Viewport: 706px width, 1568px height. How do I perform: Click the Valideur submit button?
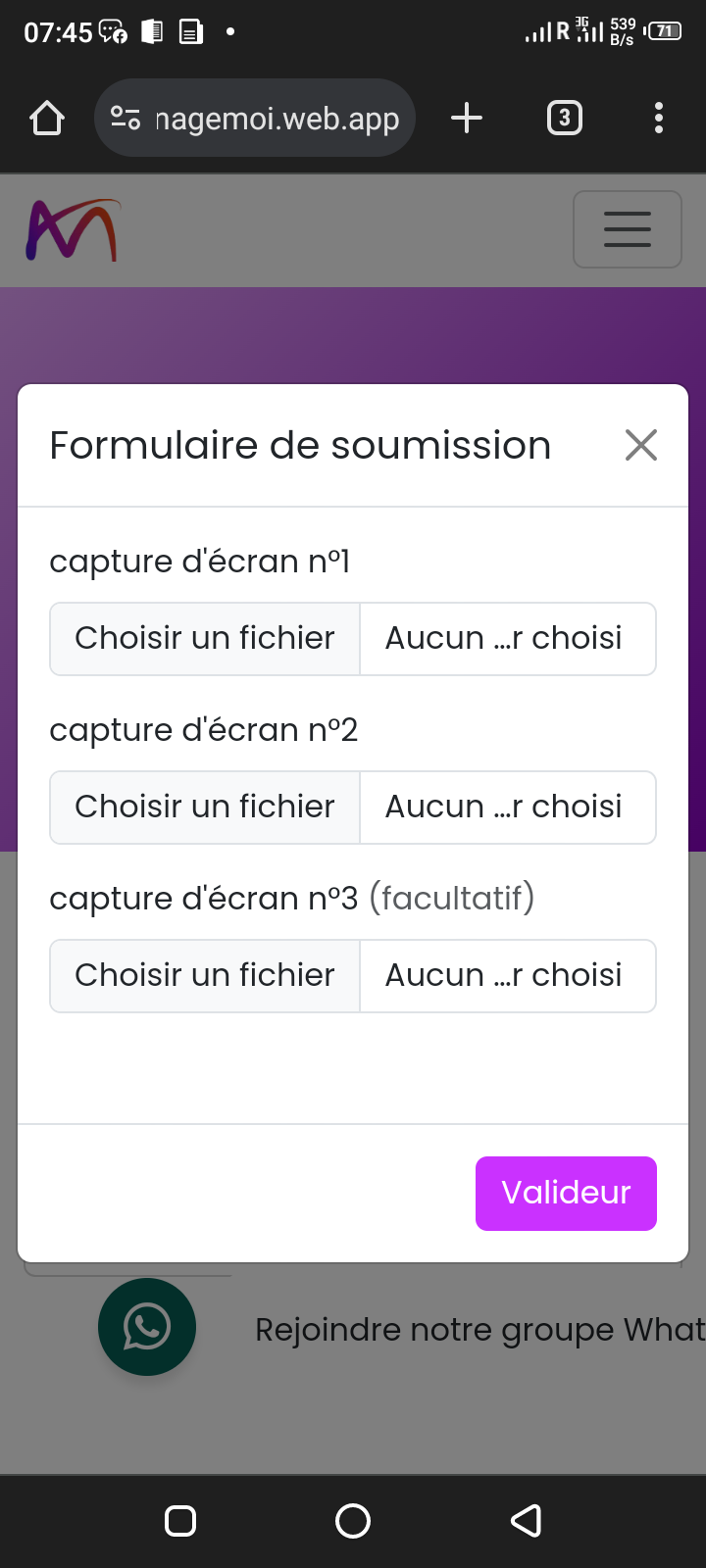click(566, 1193)
